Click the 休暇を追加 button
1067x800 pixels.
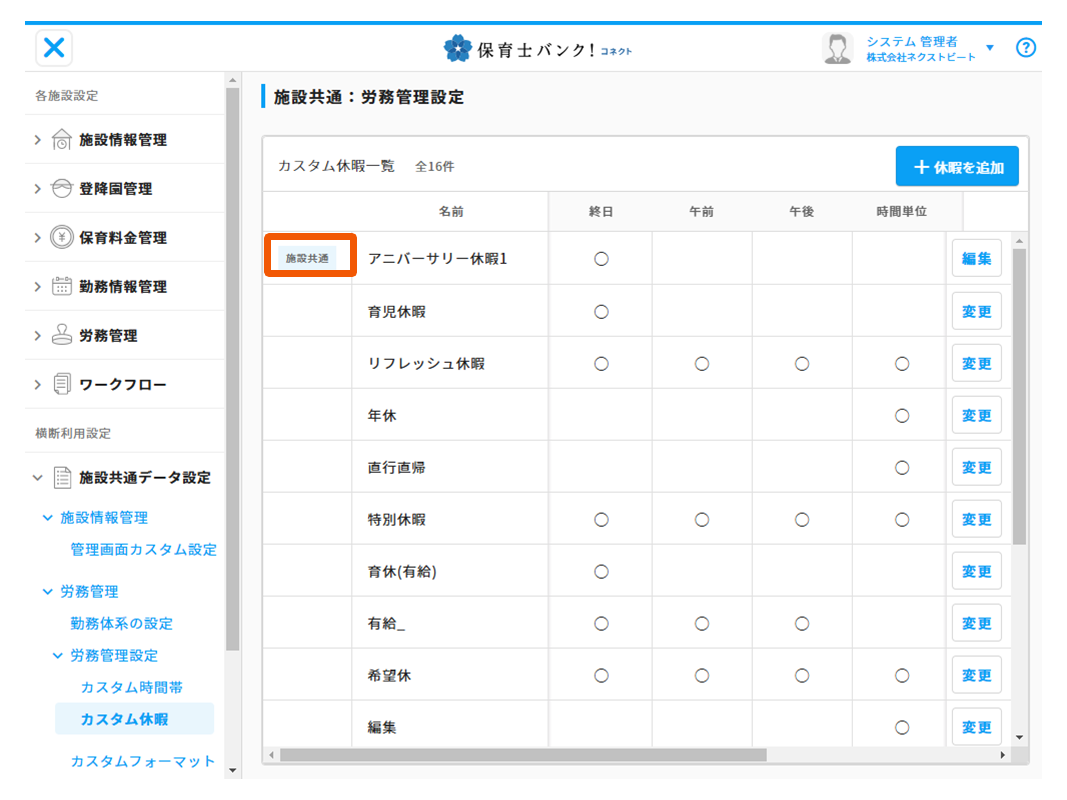point(957,167)
